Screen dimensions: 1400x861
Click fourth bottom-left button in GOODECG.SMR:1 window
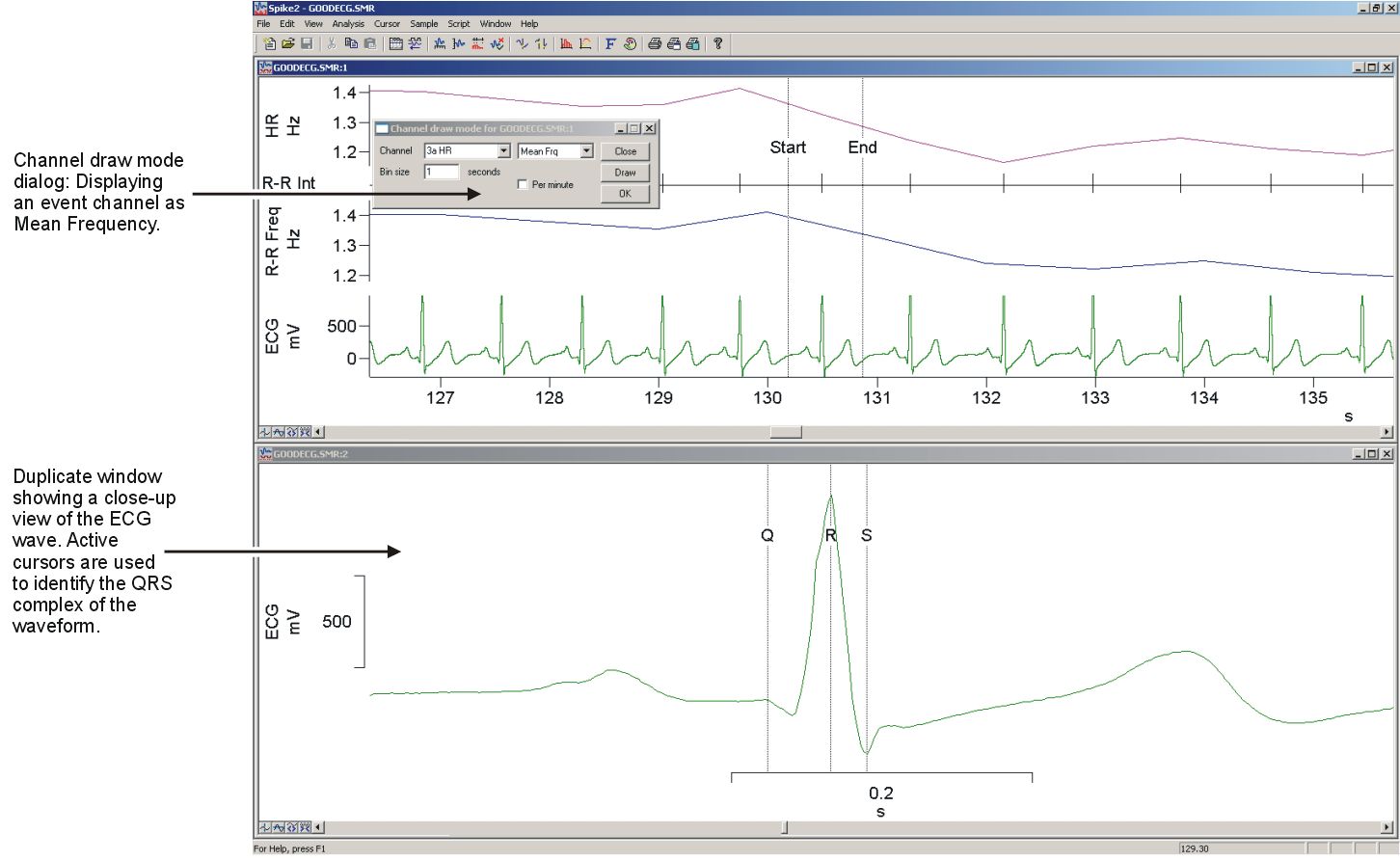tap(306, 432)
